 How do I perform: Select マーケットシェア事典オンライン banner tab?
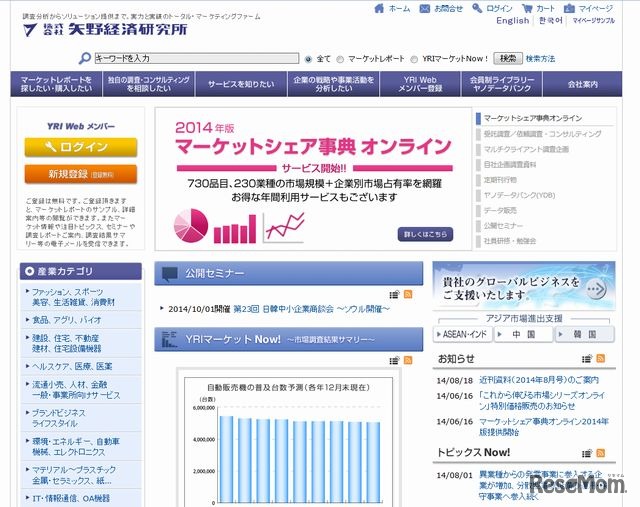pyautogui.click(x=532, y=118)
